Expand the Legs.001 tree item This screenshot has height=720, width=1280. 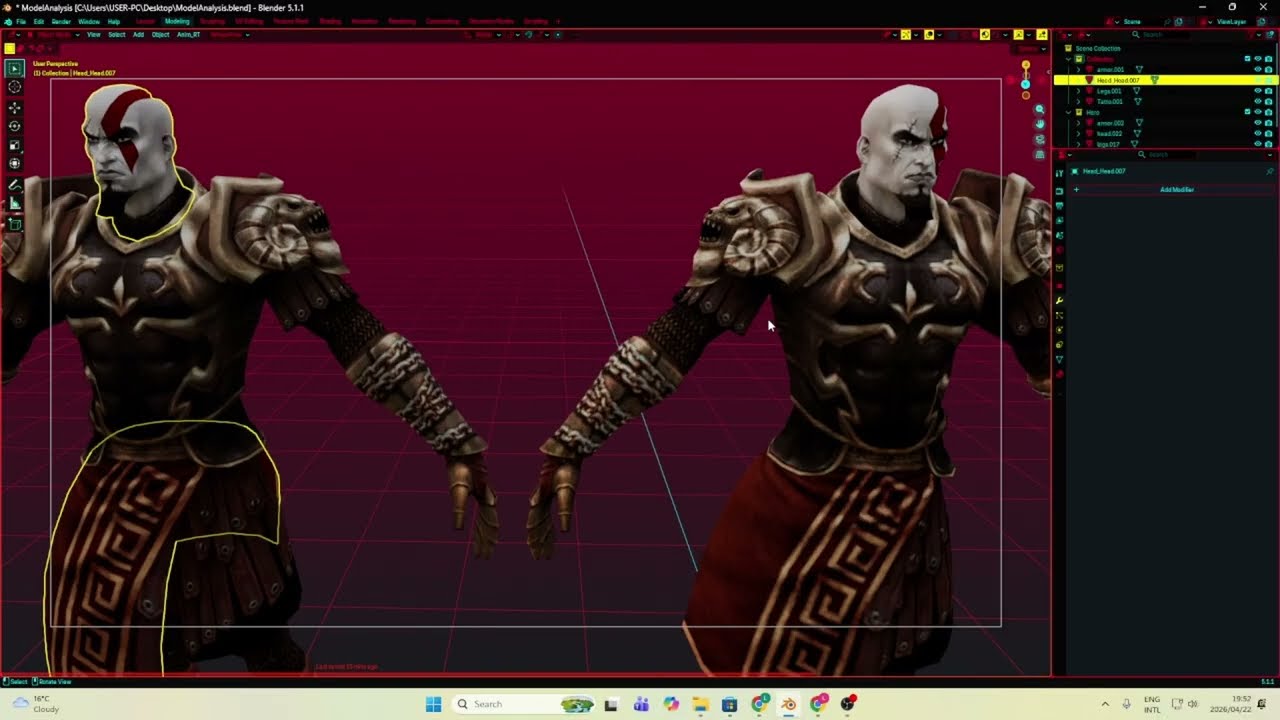coord(1078,91)
